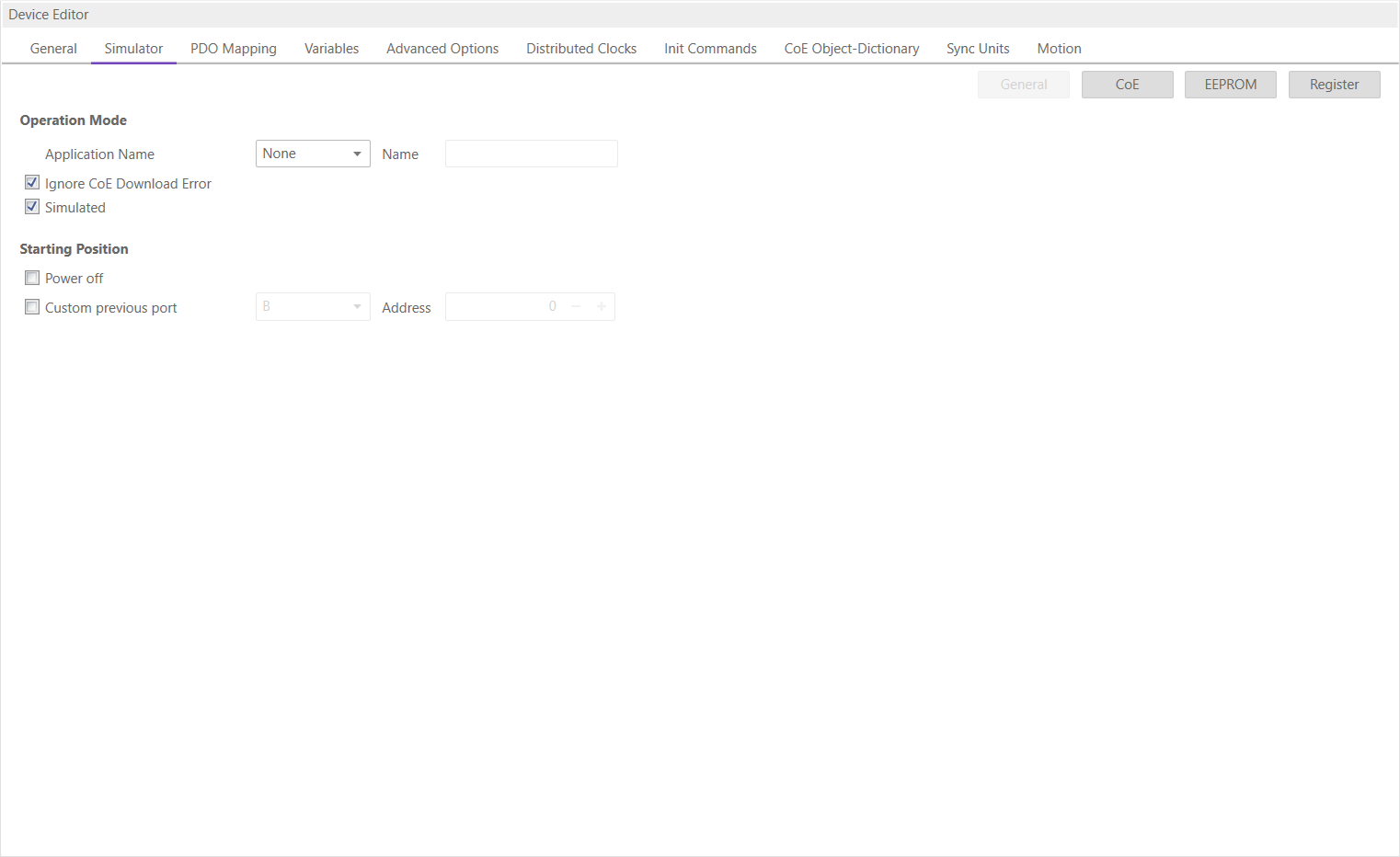1400x857 pixels.
Task: Disable the Simulated checkbox
Action: [x=32, y=207]
